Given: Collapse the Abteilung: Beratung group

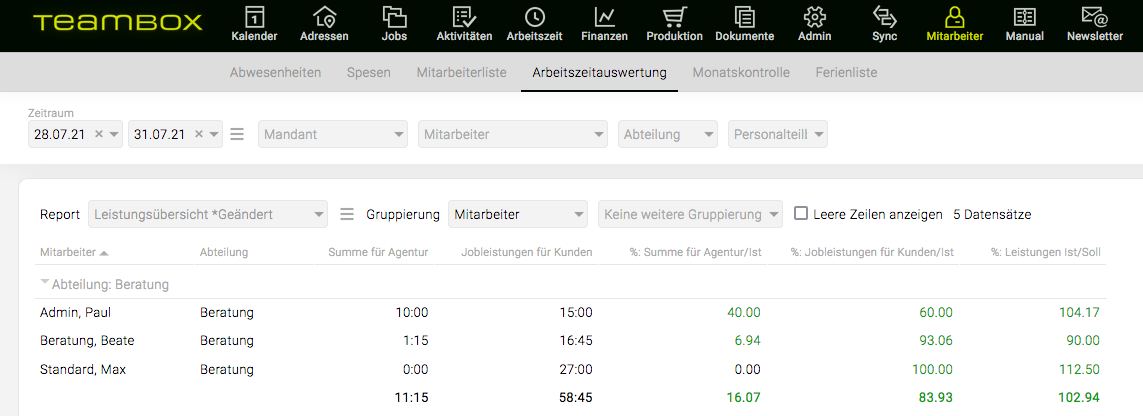Looking at the screenshot, I should tap(46, 284).
